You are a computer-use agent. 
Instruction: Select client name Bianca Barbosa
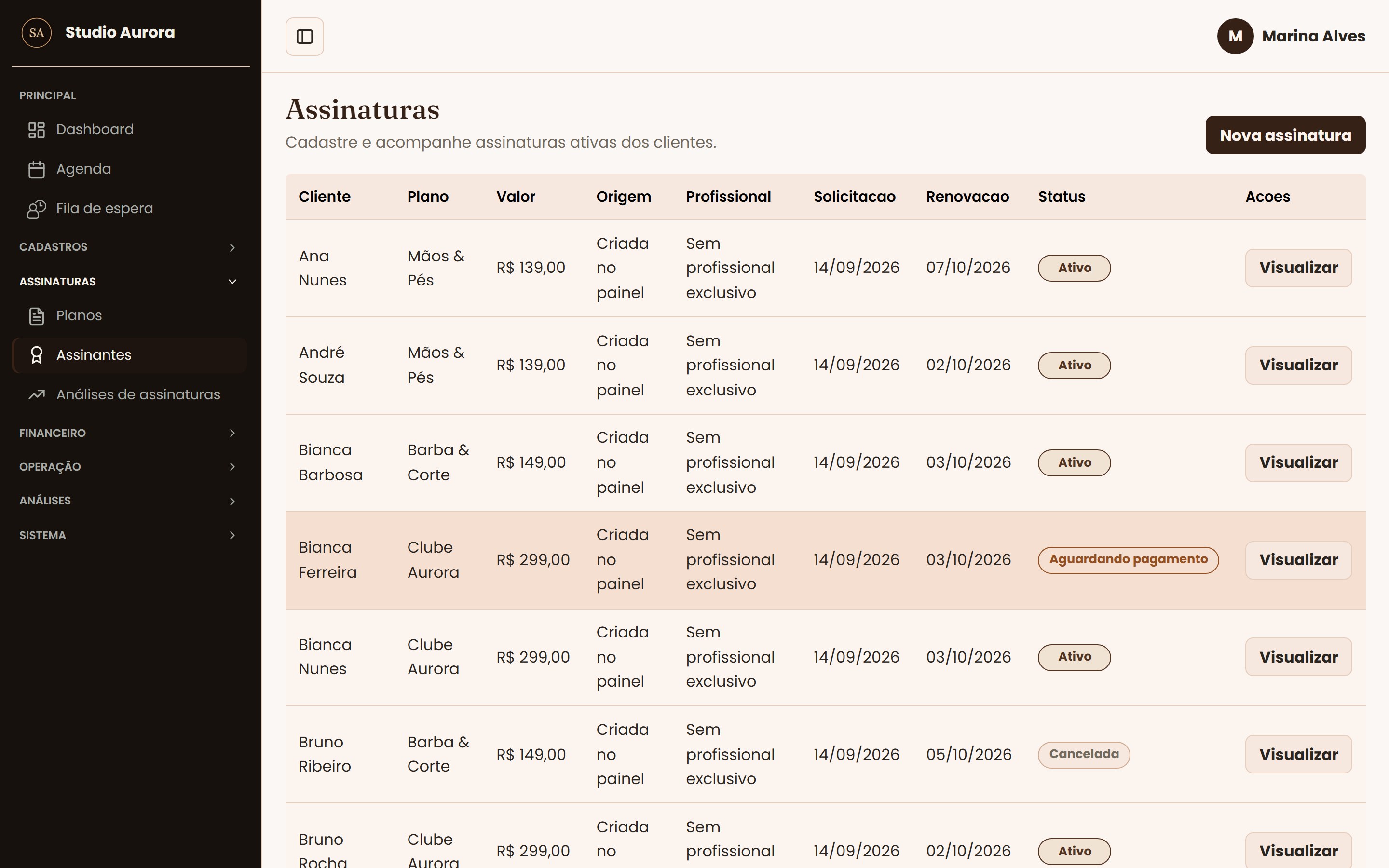330,463
